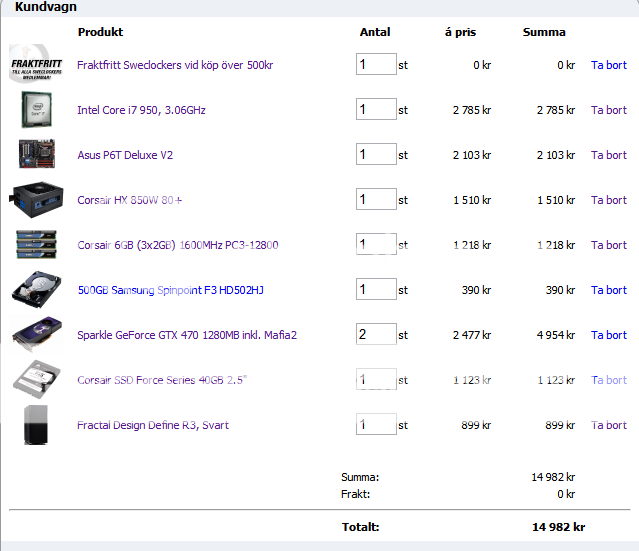Click the Corsair RAM modules thumbnail
This screenshot has width=639, height=551.
pos(37,245)
